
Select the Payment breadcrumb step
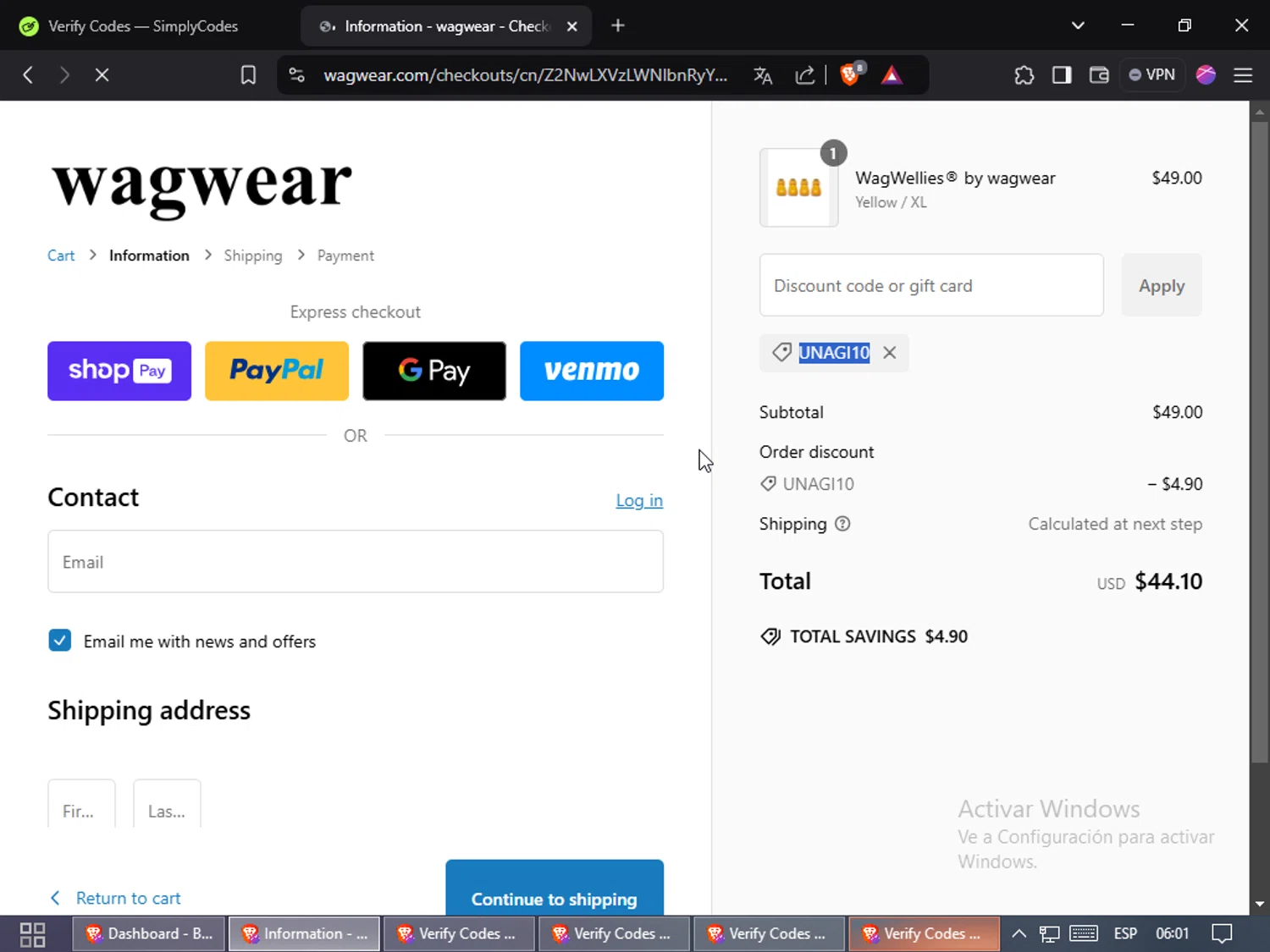[345, 256]
